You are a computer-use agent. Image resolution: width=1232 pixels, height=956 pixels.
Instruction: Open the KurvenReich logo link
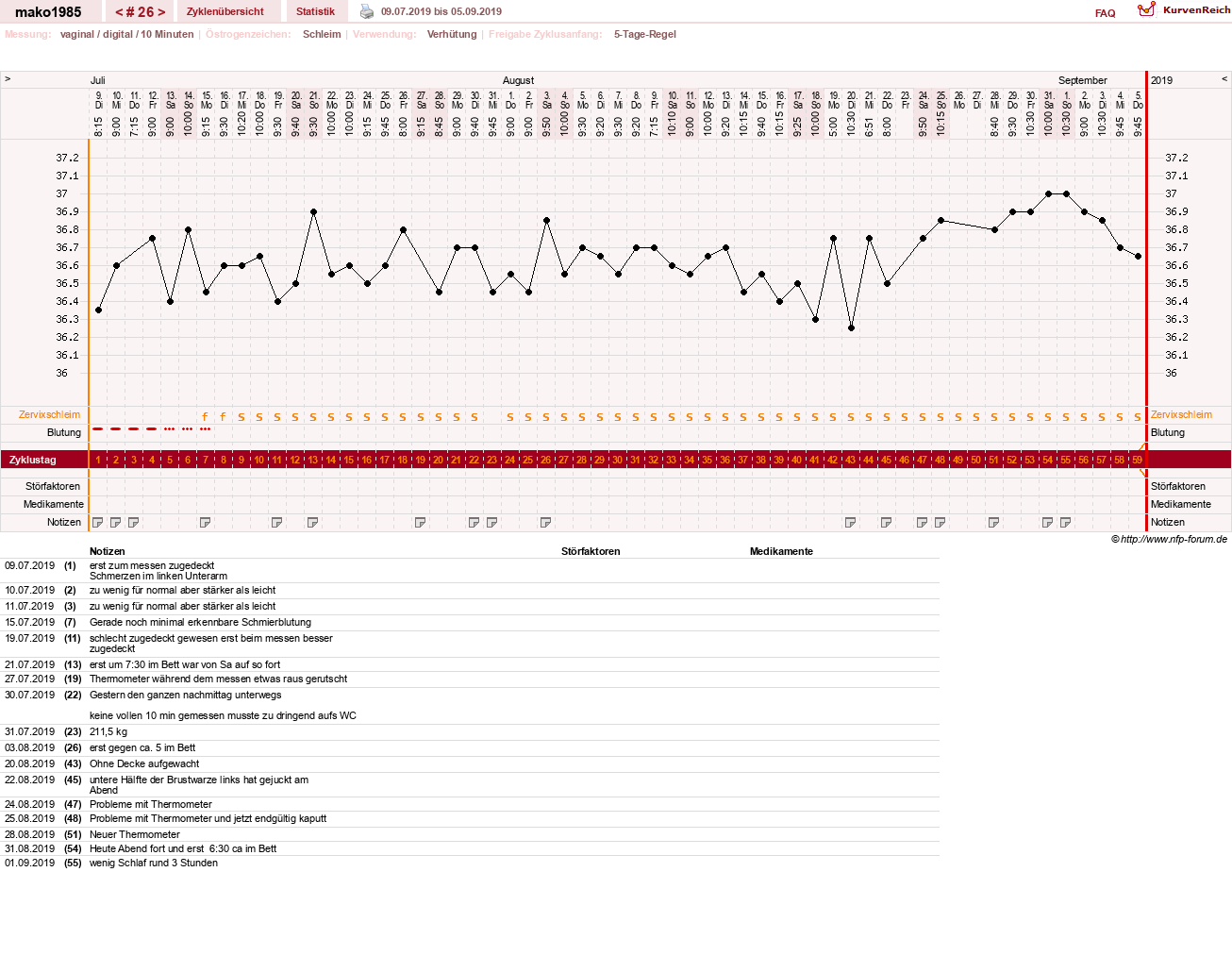[1184, 9]
